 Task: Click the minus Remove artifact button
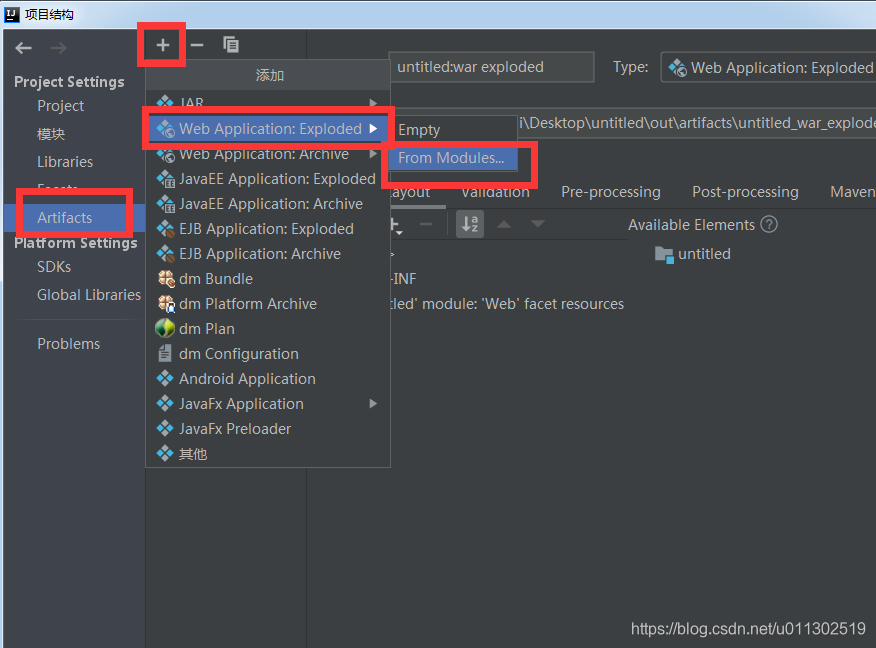pyautogui.click(x=197, y=45)
